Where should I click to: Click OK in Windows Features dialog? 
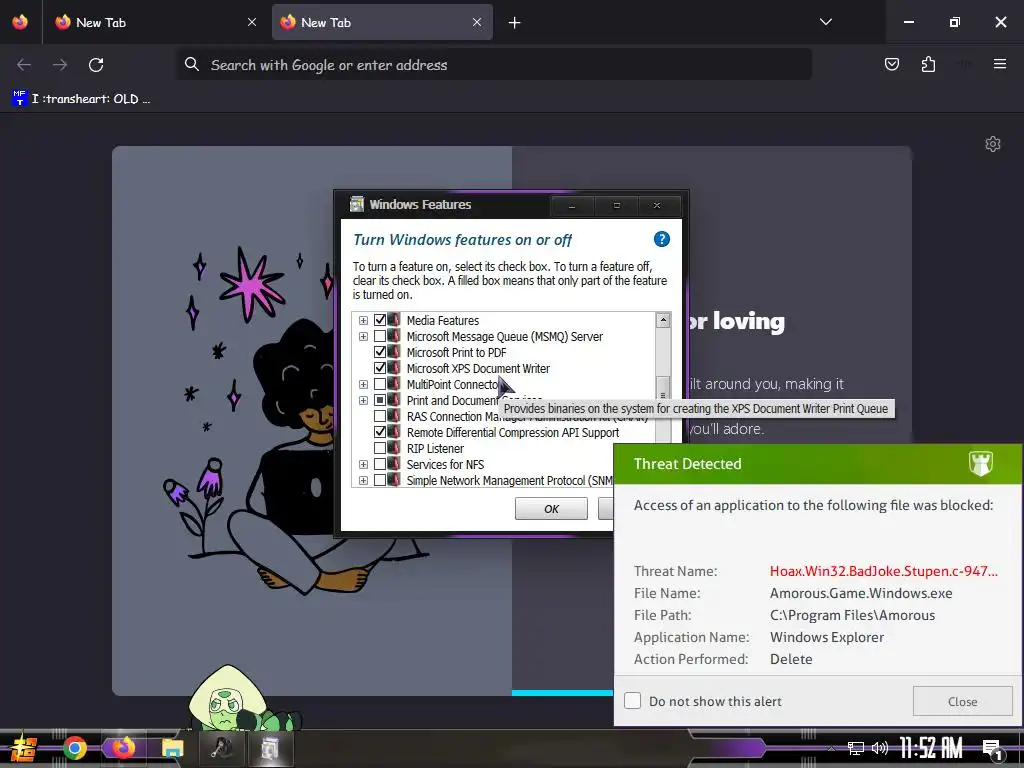point(551,509)
